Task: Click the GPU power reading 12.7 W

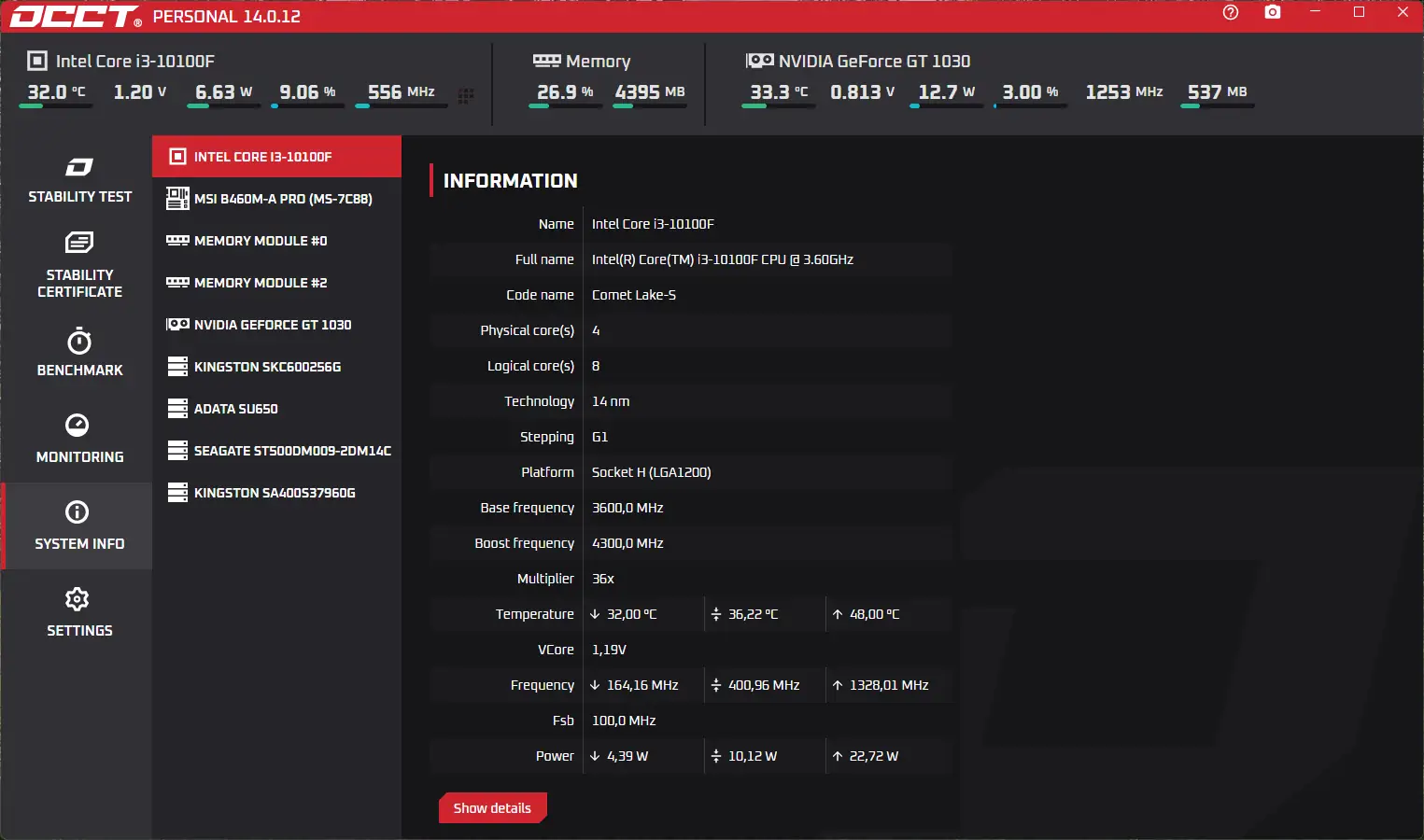Action: (x=947, y=92)
